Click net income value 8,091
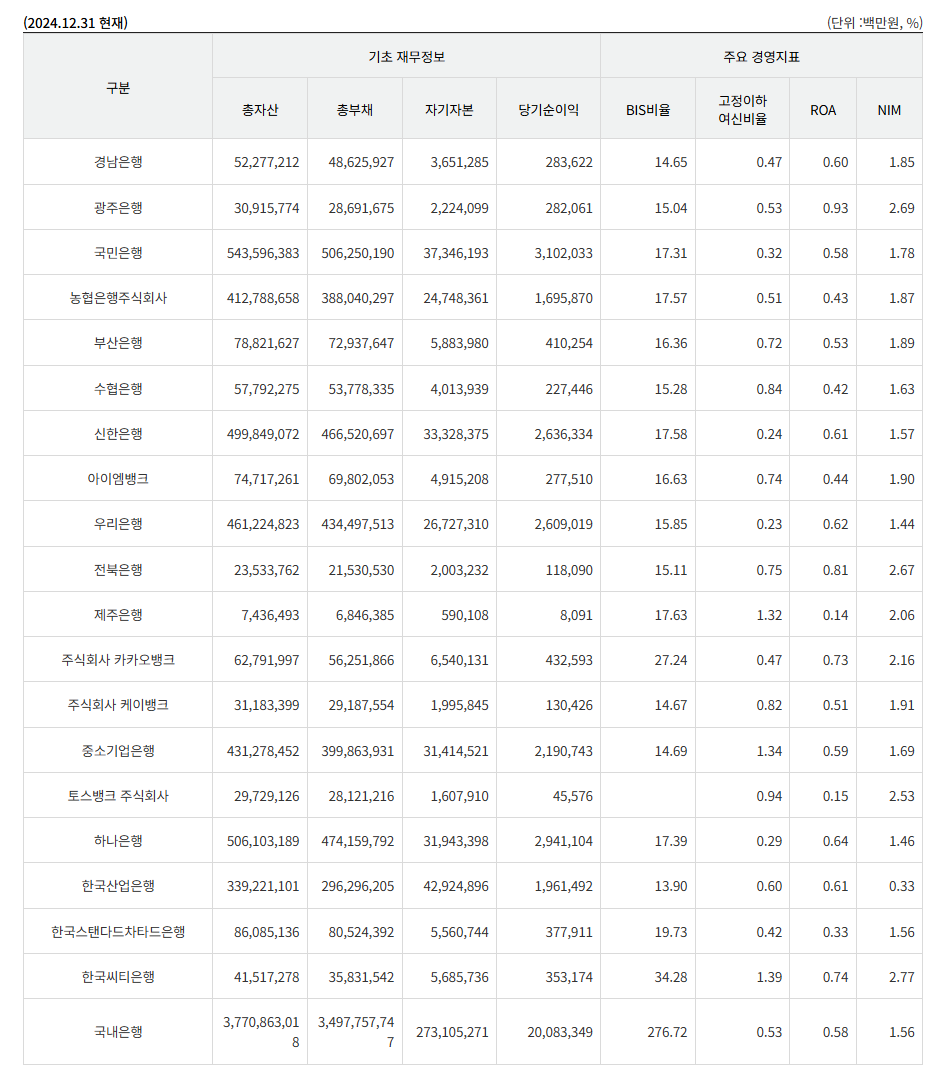Viewport: 945px width, 1083px height. pyautogui.click(x=576, y=615)
